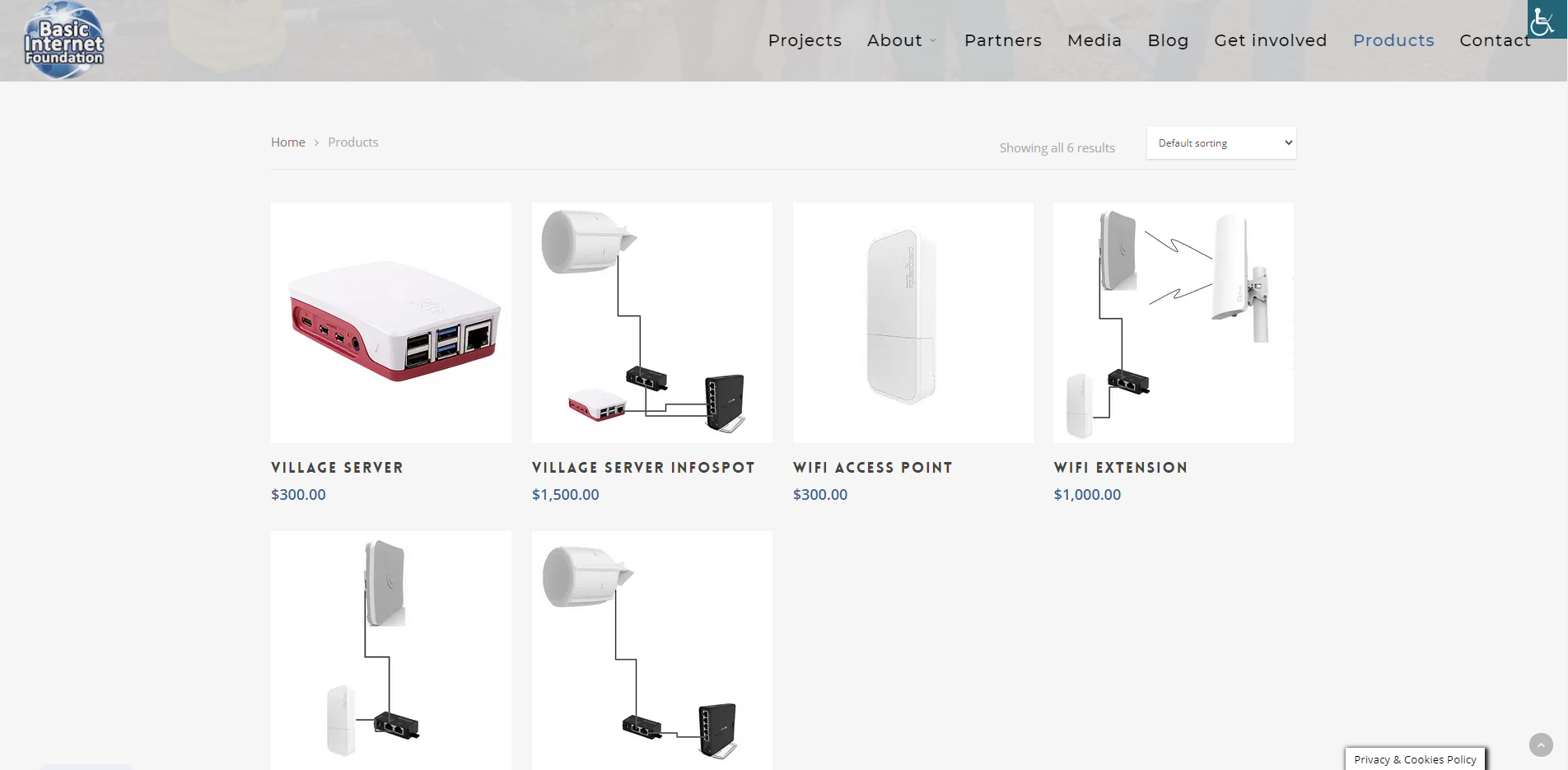Expand the About menu chevron

[933, 40]
